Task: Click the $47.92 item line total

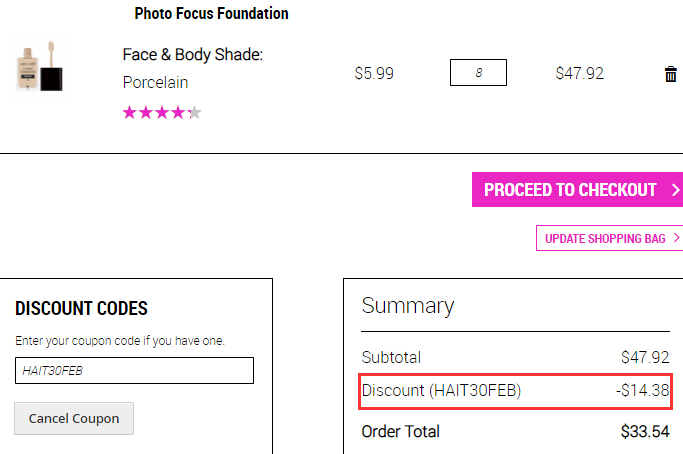Action: click(x=580, y=73)
